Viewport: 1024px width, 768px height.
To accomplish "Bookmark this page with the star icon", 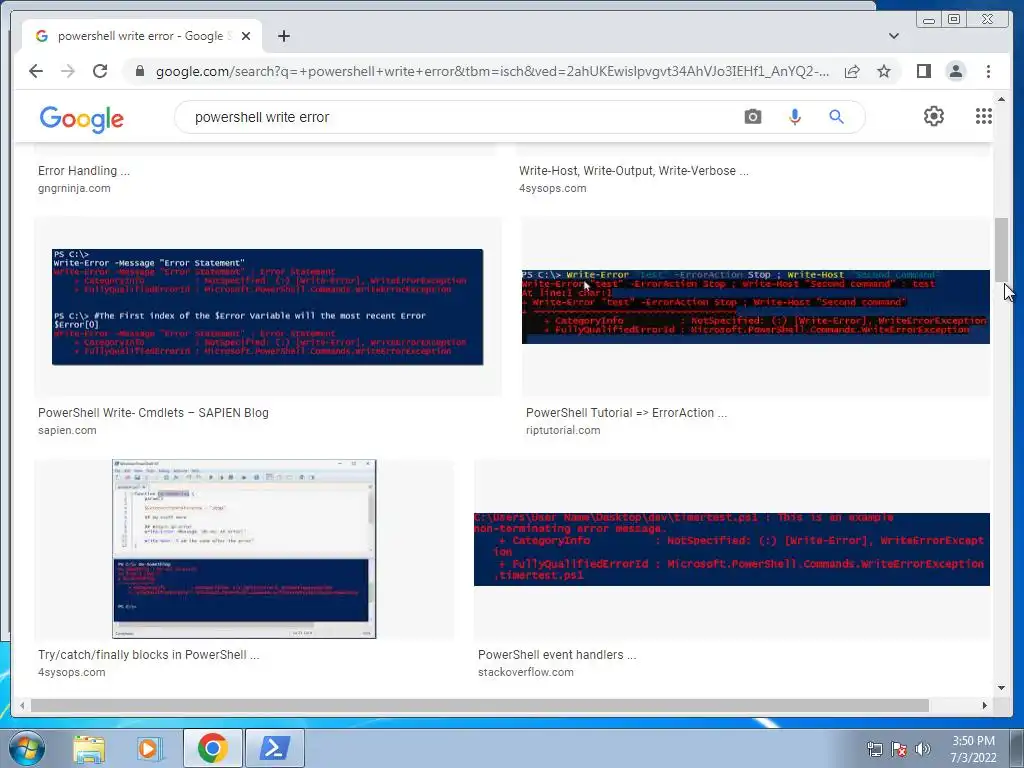I will 884,71.
